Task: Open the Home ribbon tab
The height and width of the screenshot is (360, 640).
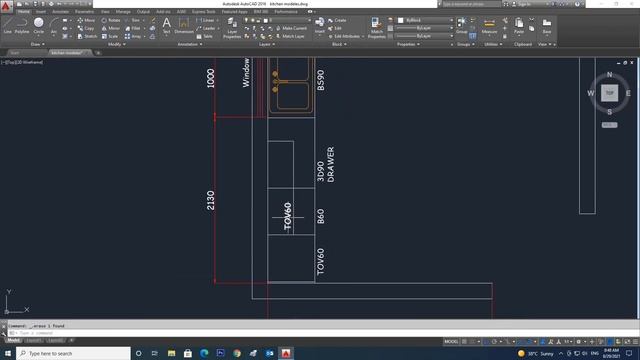Action: pos(24,12)
